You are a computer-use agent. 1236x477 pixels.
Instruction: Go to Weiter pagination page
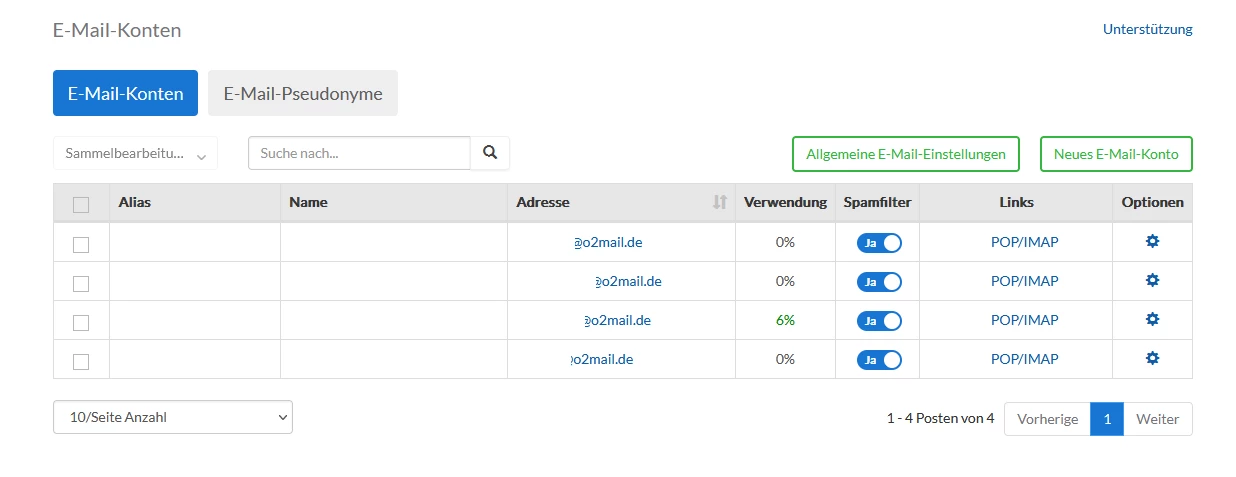point(1158,419)
